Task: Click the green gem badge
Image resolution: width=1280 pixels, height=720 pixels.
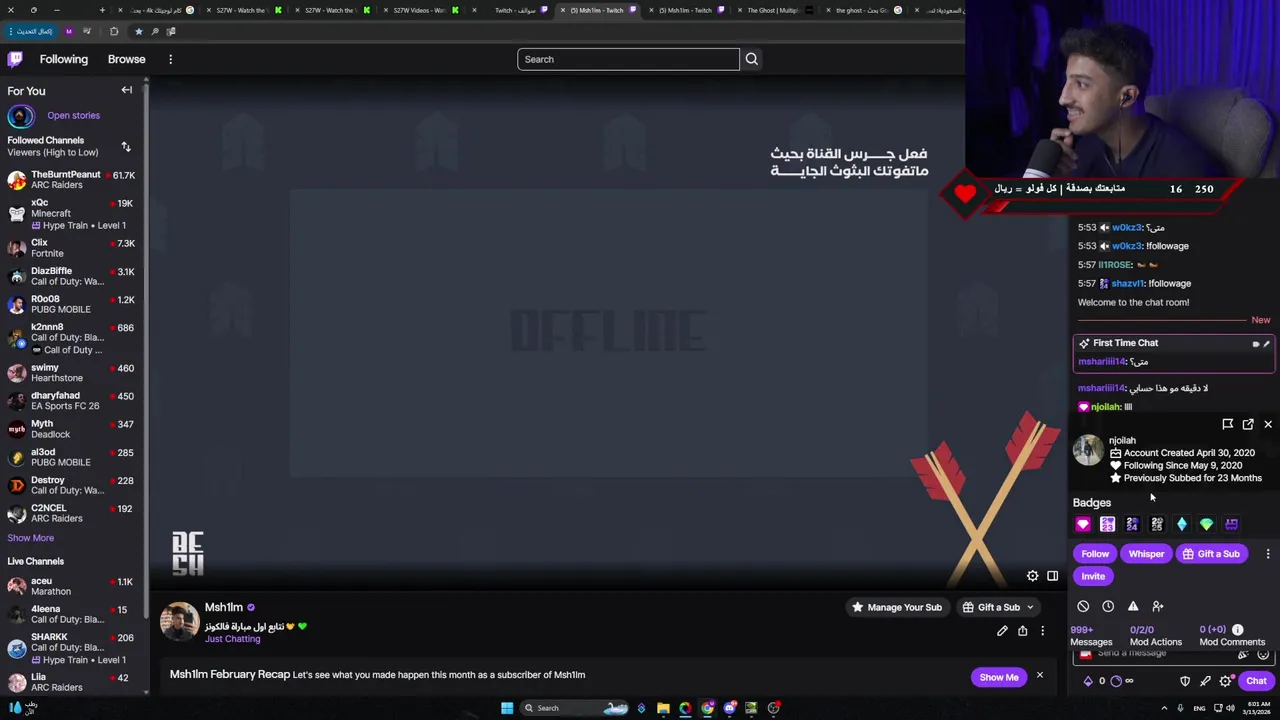Action: pyautogui.click(x=1206, y=524)
